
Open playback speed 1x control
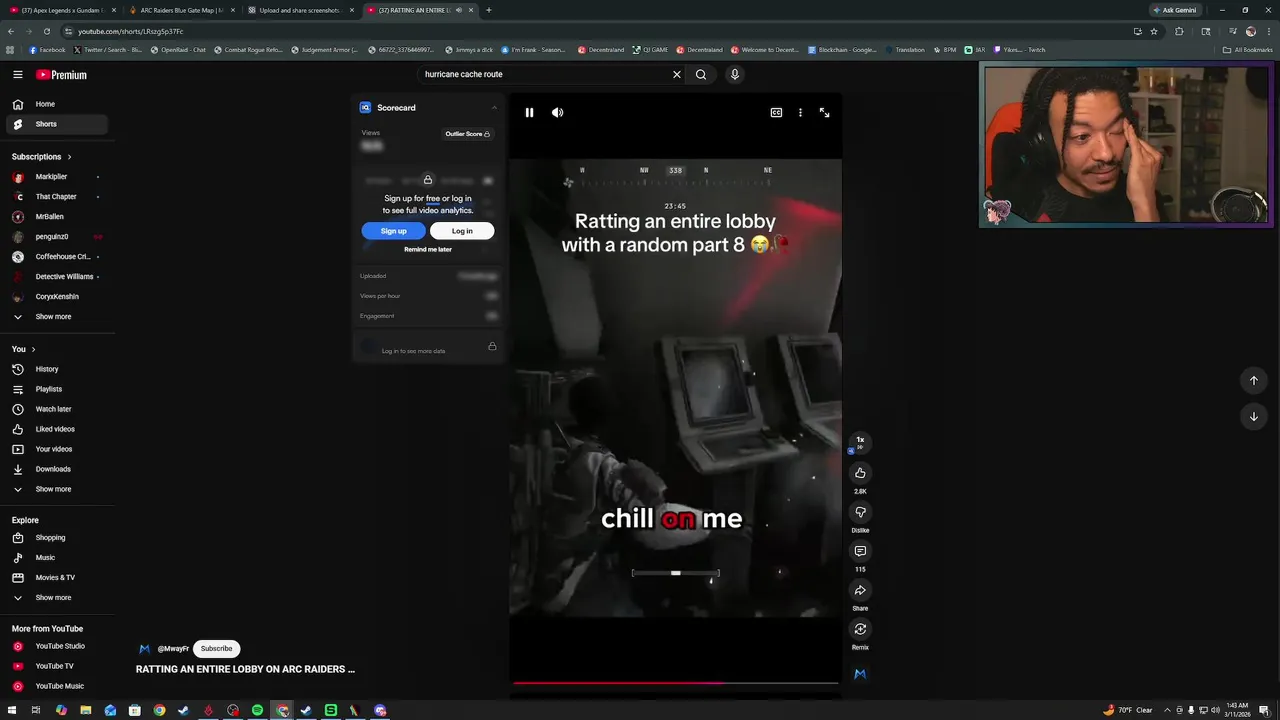tap(860, 442)
